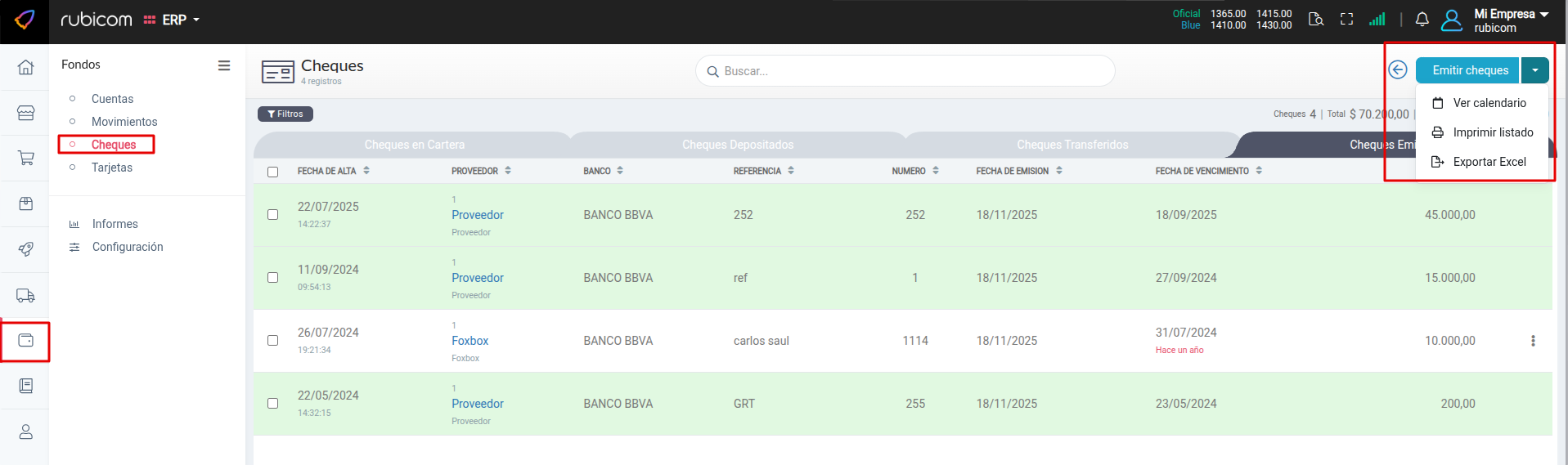Open the Filtros button
Viewport: 1568px width, 465px height.
(x=285, y=114)
